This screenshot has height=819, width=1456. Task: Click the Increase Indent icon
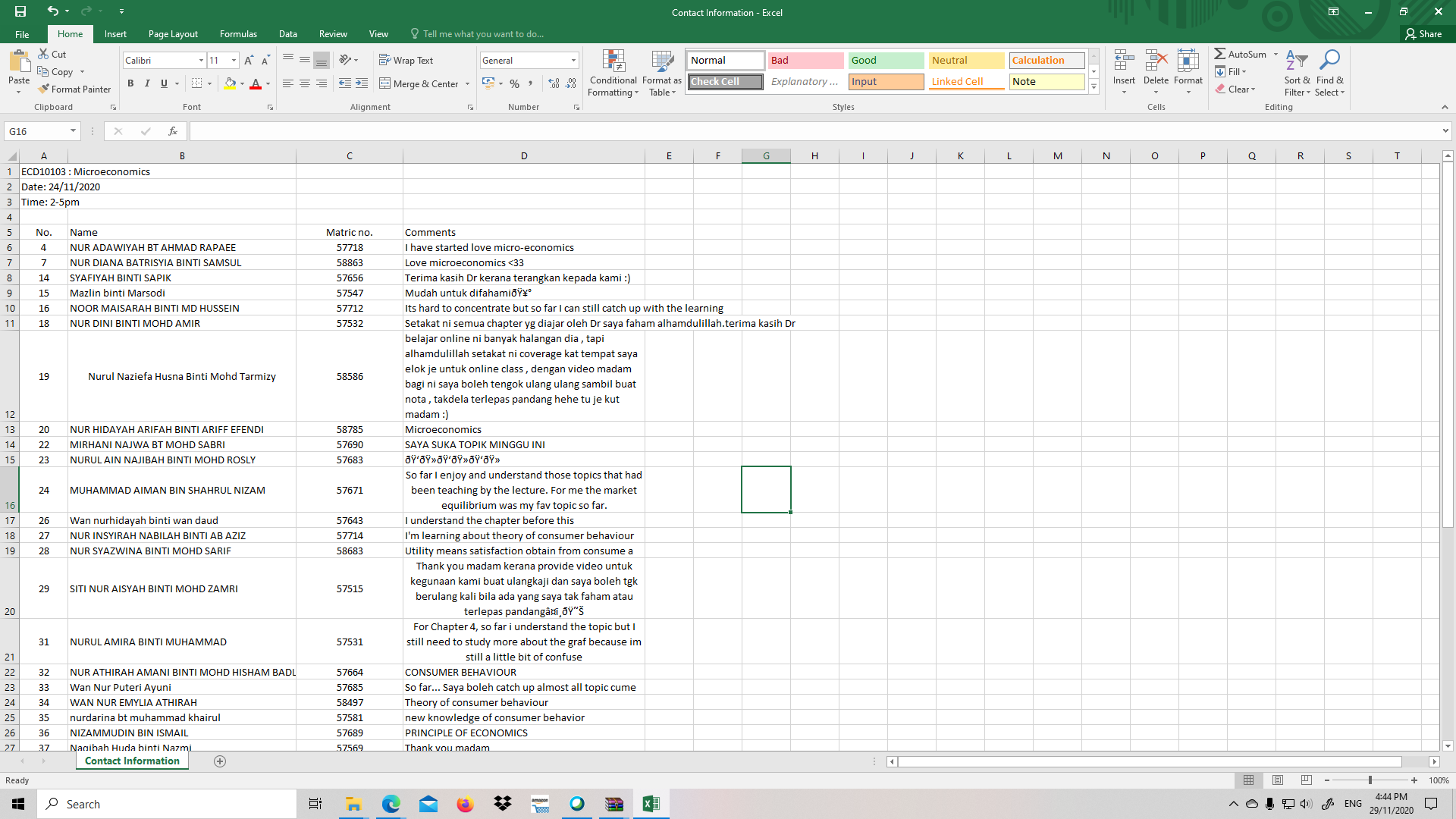[x=362, y=83]
